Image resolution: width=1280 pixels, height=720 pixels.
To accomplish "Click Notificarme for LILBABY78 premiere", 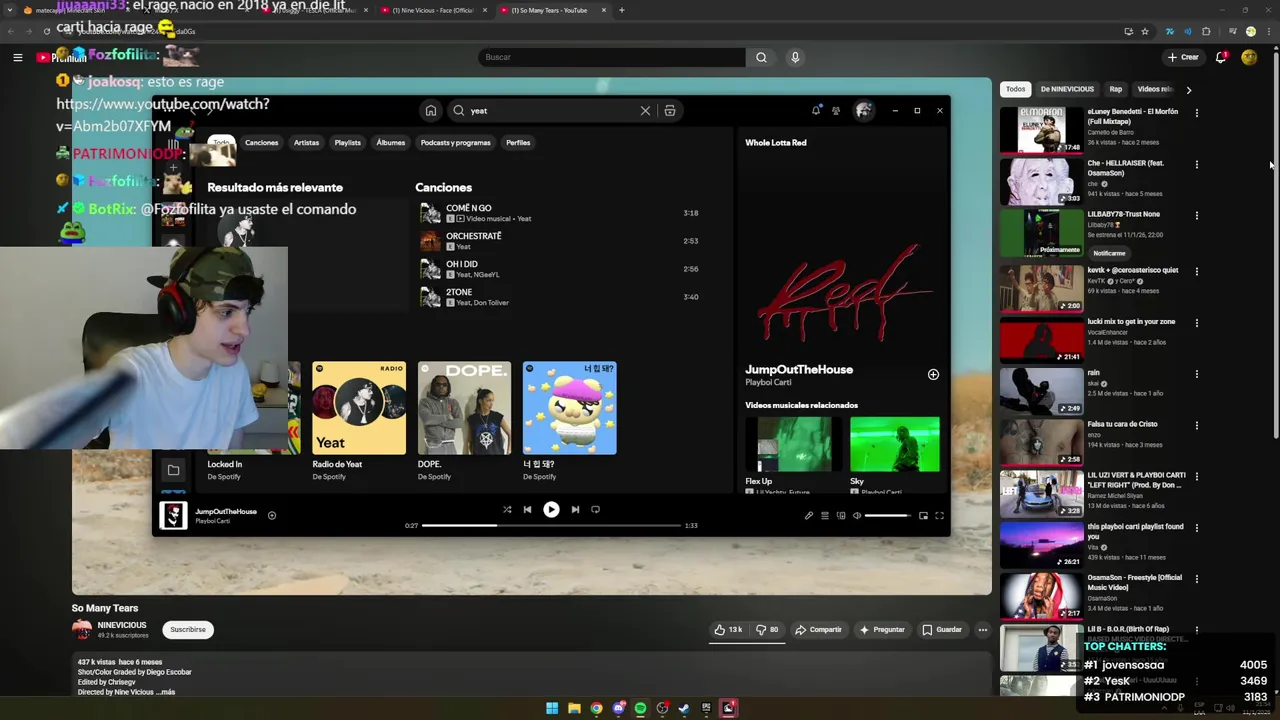I will [x=1110, y=253].
